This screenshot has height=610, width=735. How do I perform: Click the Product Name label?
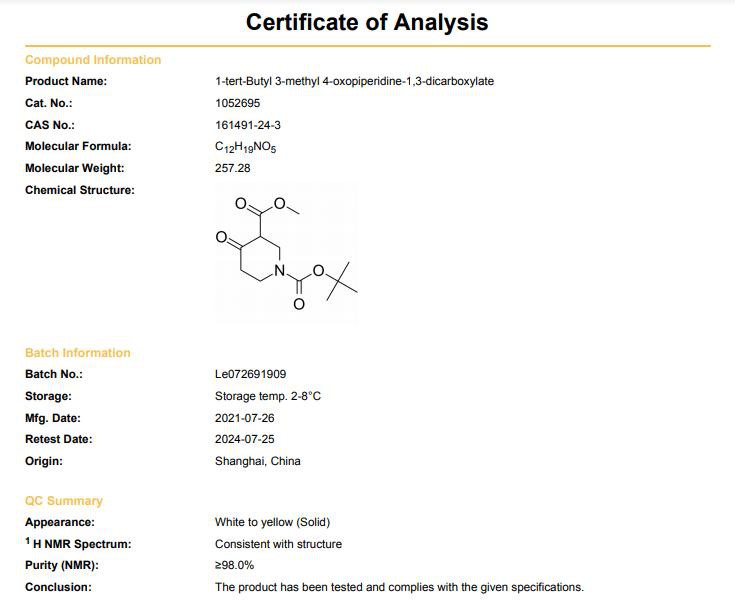pos(66,81)
